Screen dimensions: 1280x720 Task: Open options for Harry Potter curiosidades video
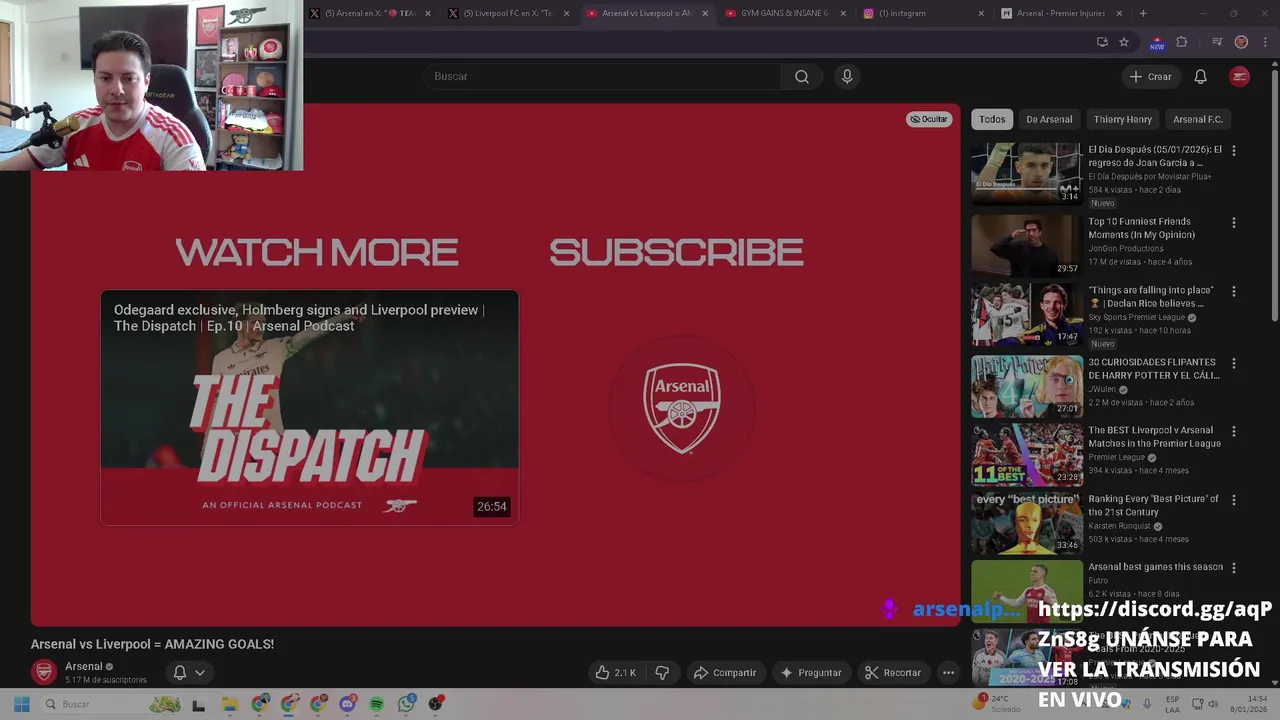point(1233,363)
